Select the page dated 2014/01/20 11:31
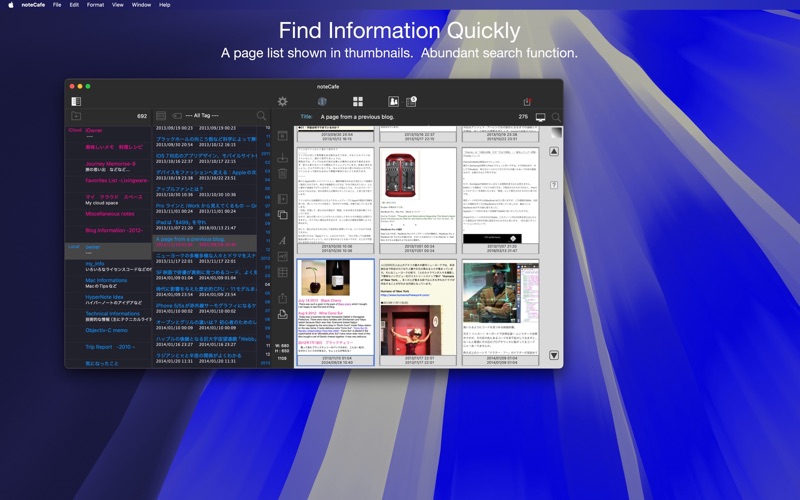The width and height of the screenshot is (800, 500). [x=204, y=358]
